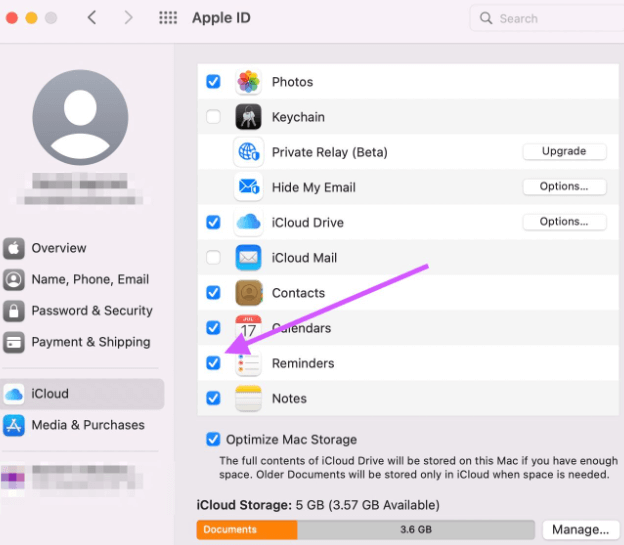Click the Private Relay (Beta) label
The width and height of the screenshot is (624, 545).
330,152
